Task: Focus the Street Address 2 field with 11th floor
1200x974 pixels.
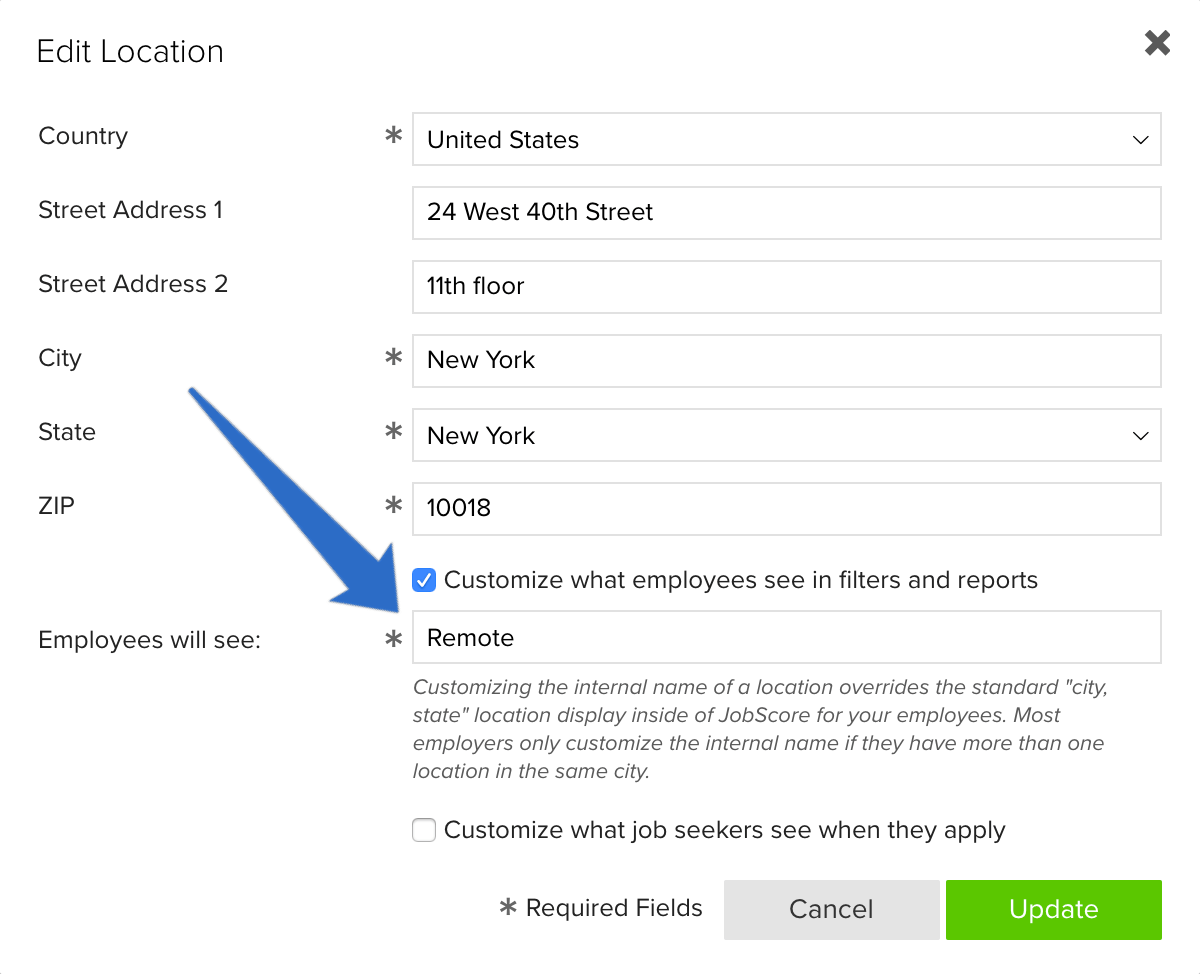Action: point(786,286)
